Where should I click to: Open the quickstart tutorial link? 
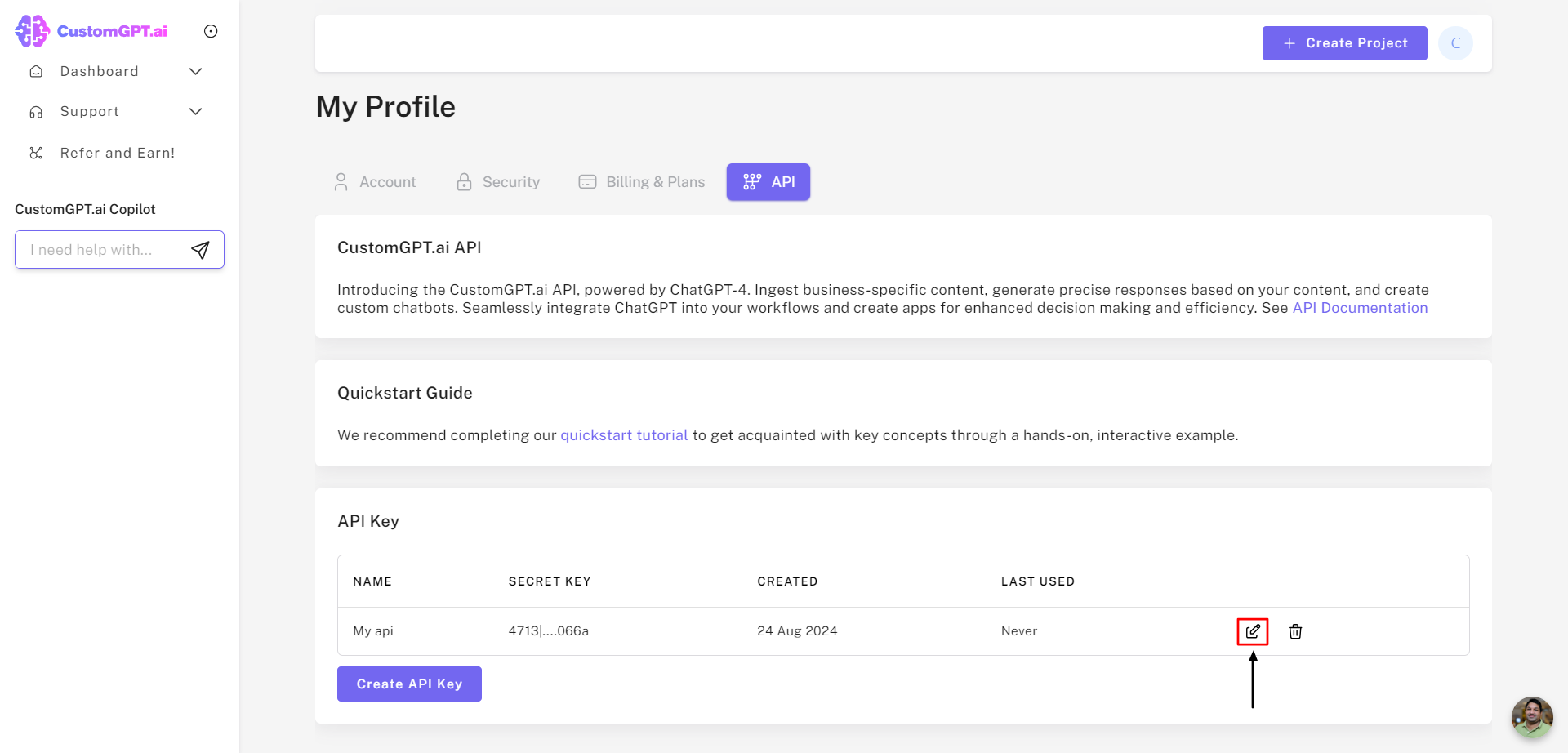tap(624, 435)
